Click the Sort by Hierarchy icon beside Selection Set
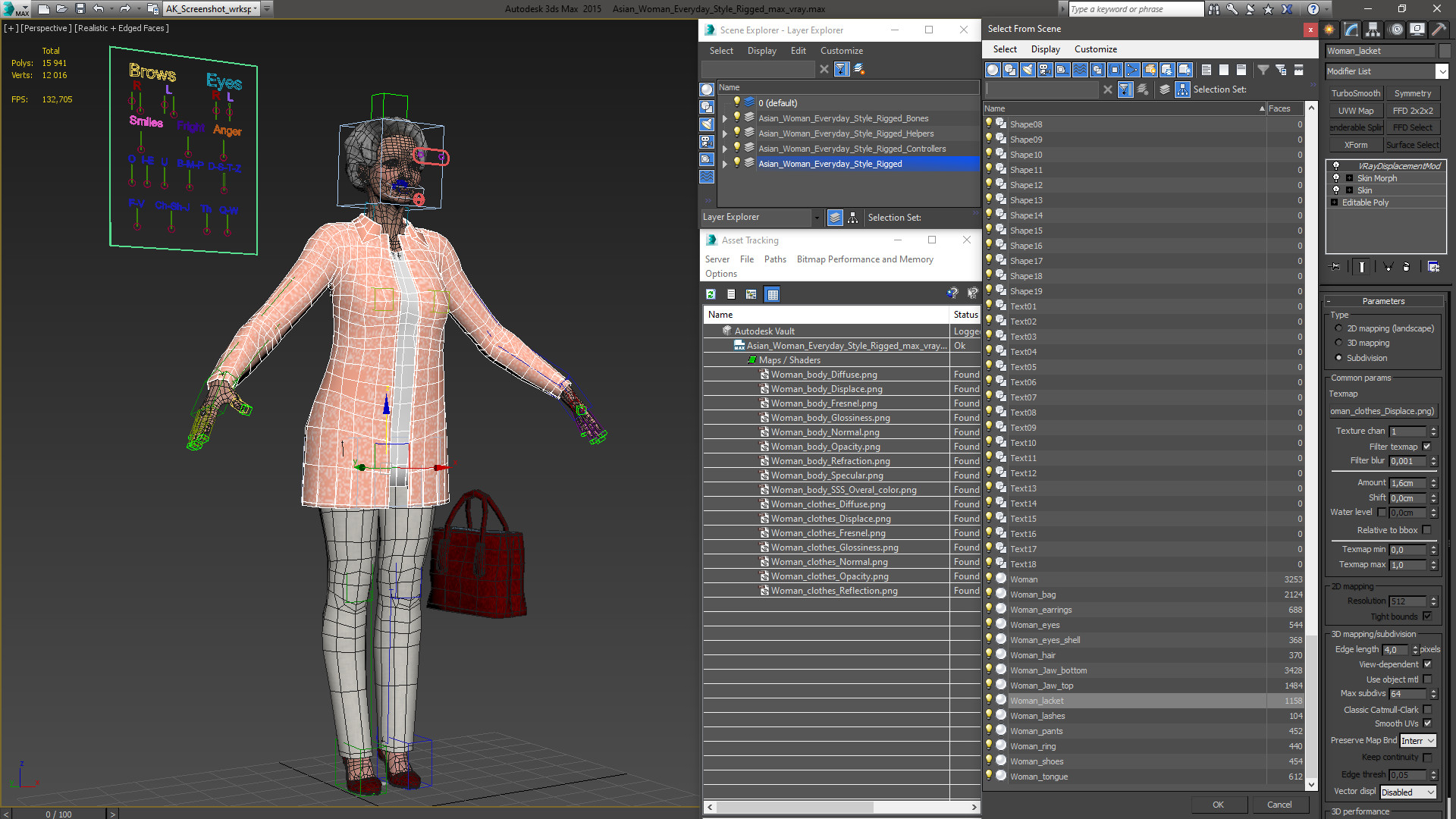The height and width of the screenshot is (819, 1456). pyautogui.click(x=1182, y=89)
